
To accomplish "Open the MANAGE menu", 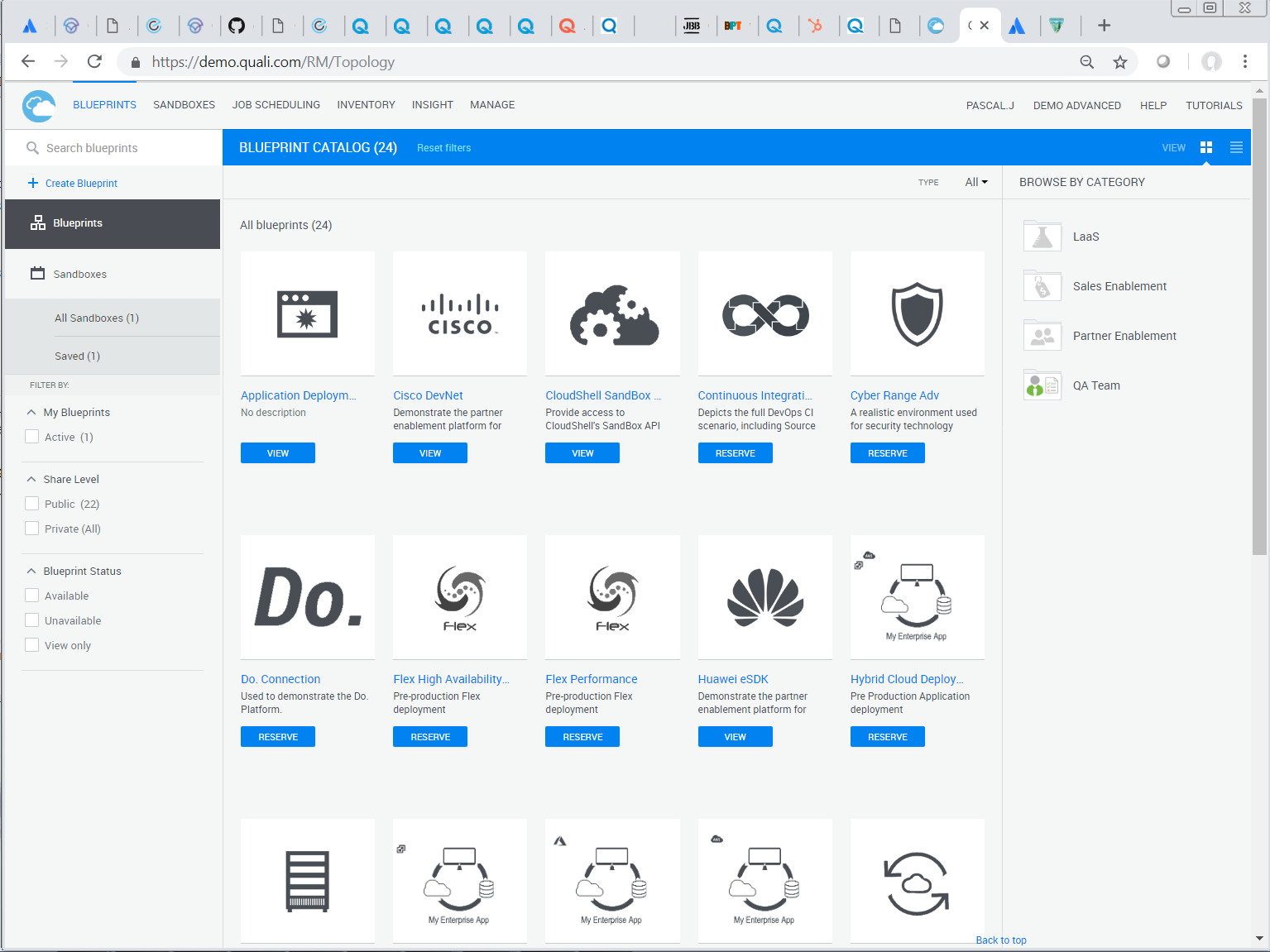I will point(492,105).
